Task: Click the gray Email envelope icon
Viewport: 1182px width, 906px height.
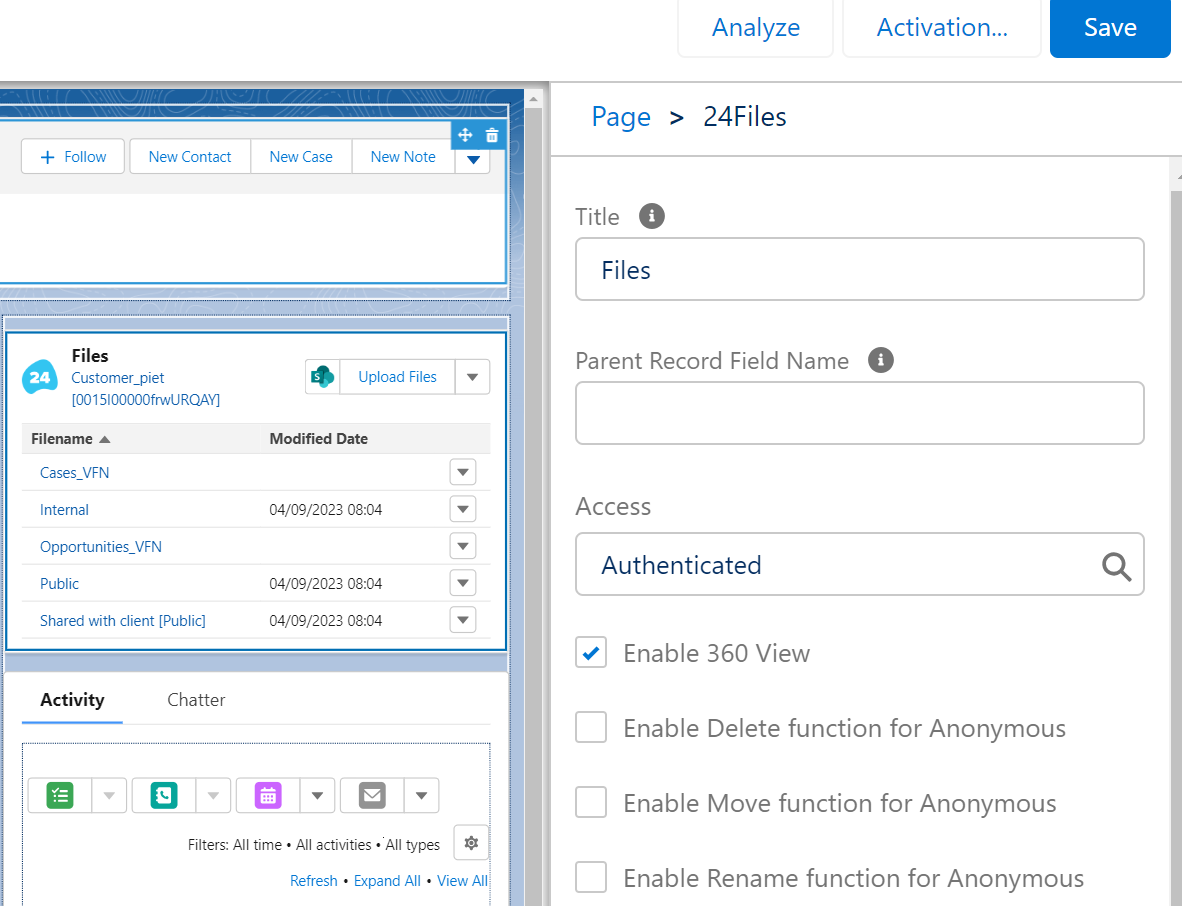Action: coord(372,796)
